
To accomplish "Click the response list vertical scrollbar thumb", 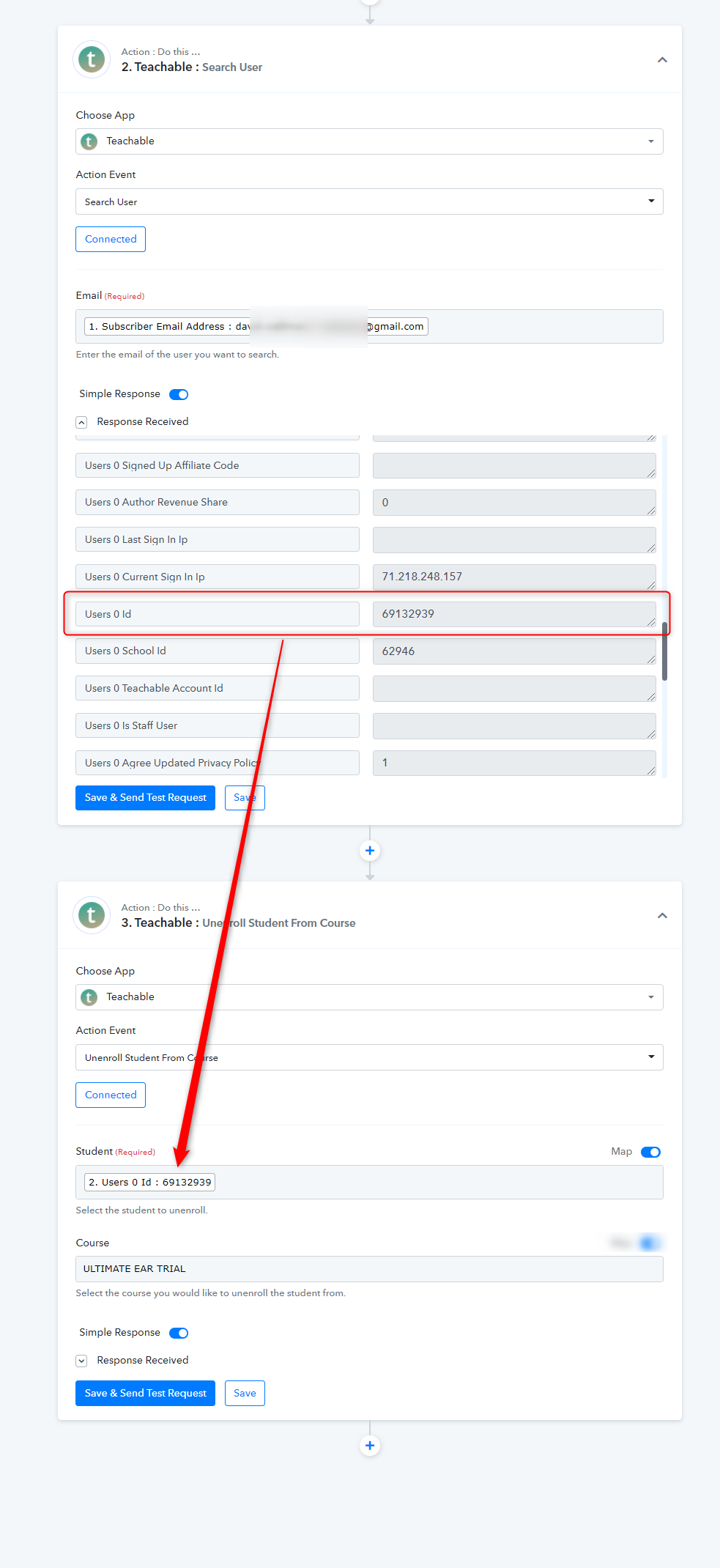I will [664, 651].
